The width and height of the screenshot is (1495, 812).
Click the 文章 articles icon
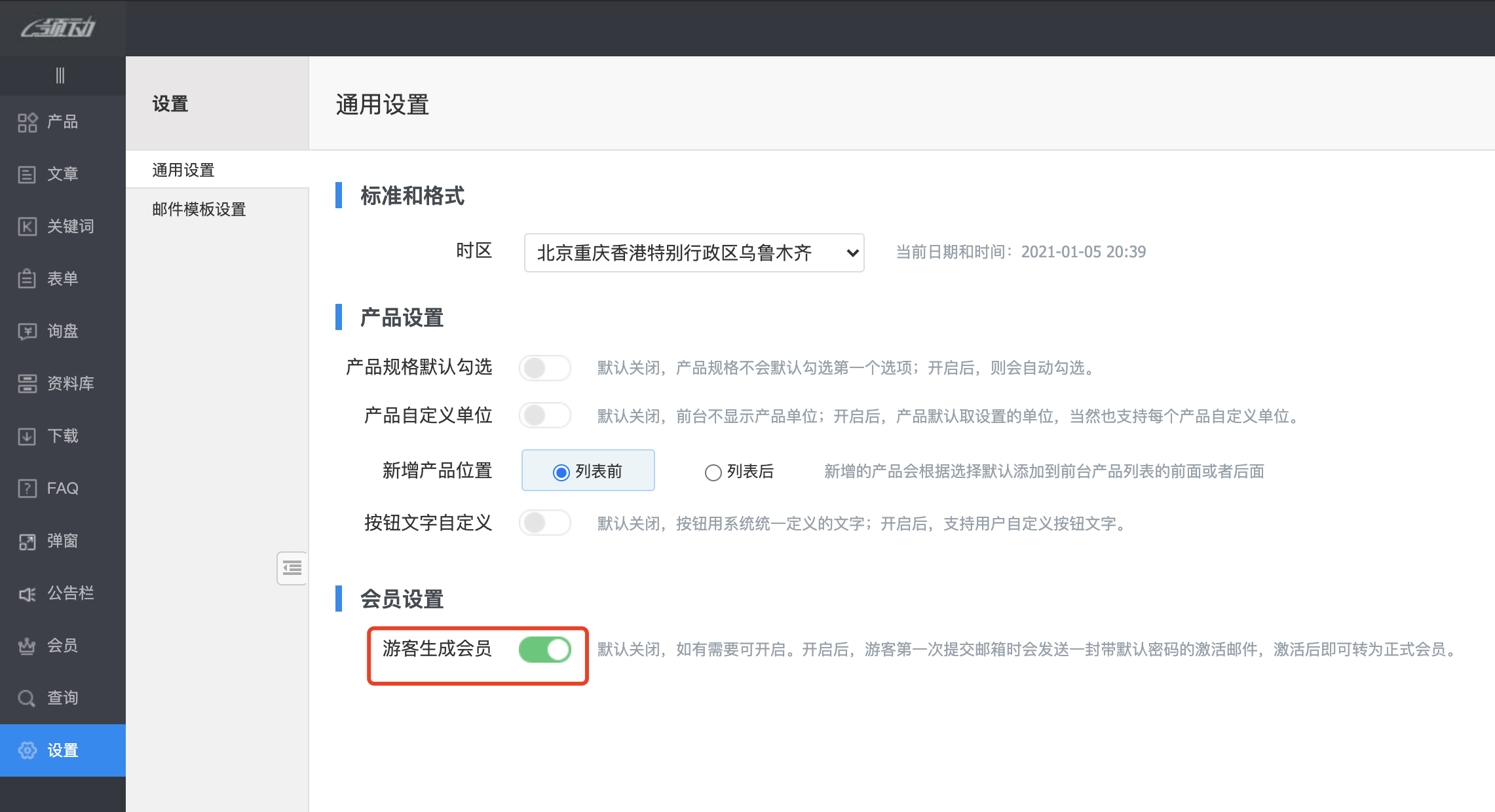(27, 174)
